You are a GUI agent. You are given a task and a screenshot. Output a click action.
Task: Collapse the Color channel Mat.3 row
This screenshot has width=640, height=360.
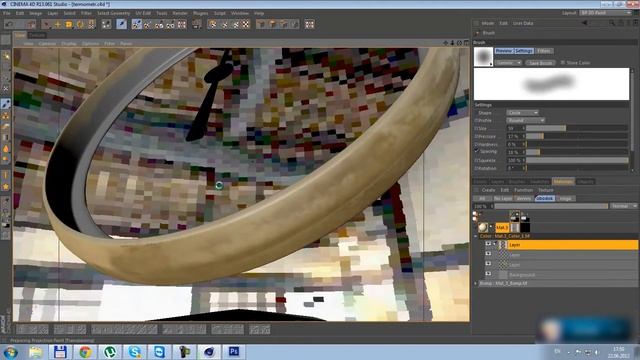[476, 236]
